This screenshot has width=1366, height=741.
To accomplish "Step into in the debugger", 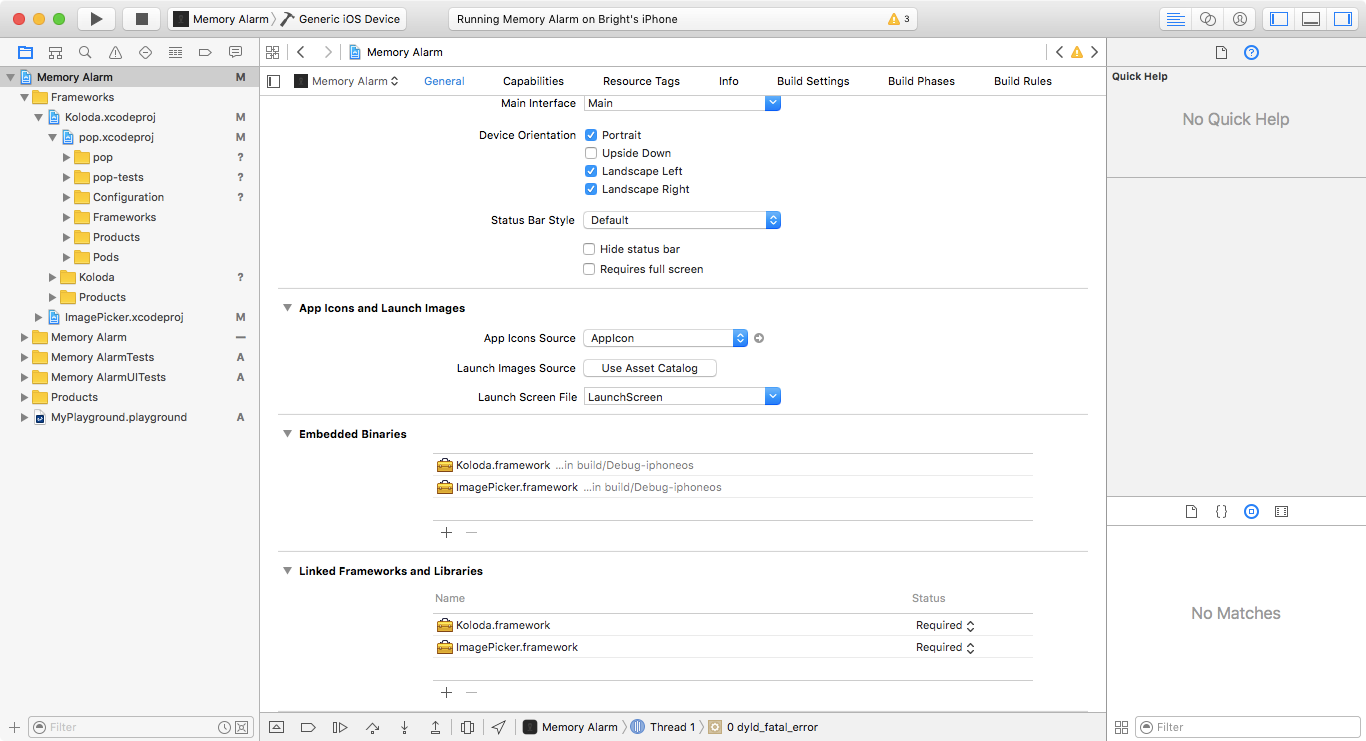I will [404, 727].
